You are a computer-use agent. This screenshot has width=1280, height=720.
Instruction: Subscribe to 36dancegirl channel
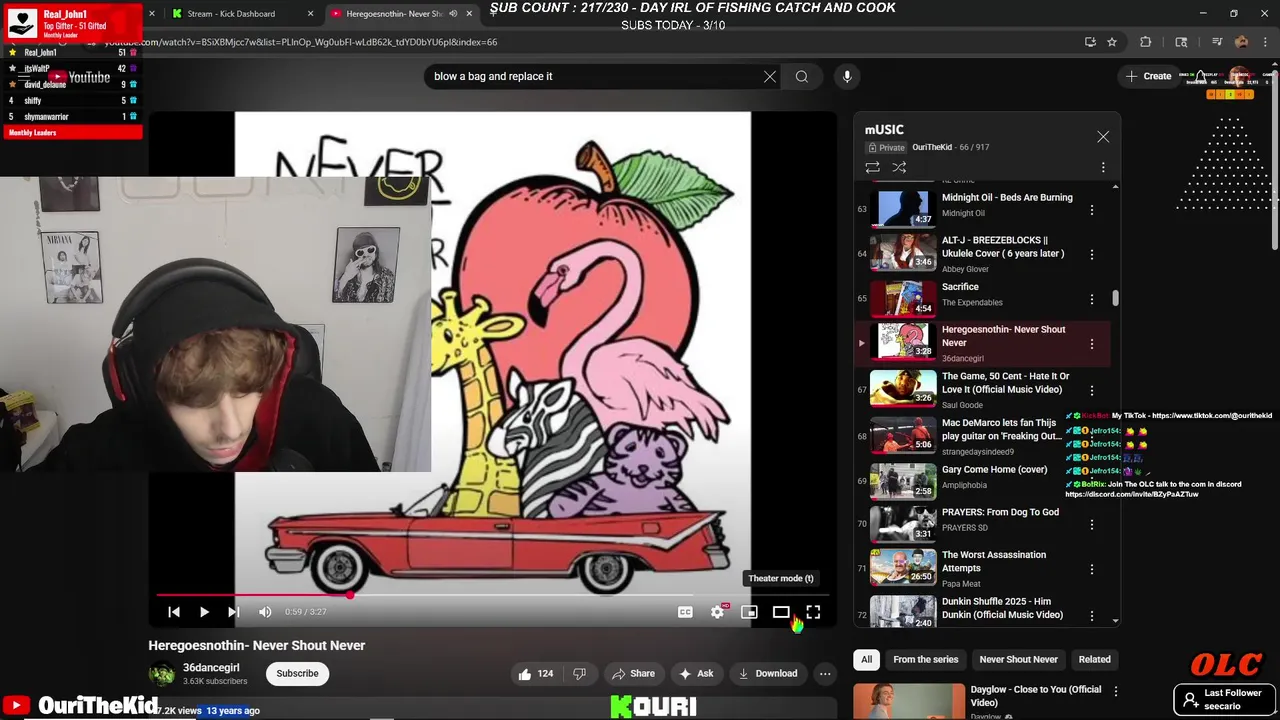[x=297, y=673]
